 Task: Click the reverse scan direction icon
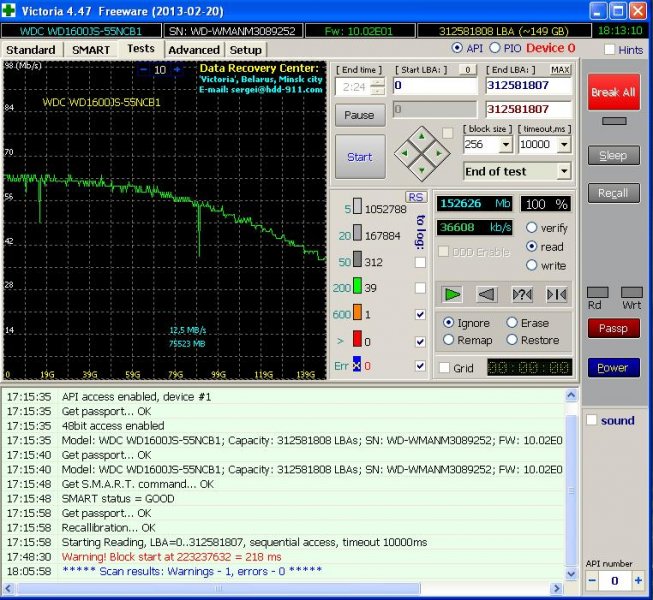click(486, 294)
